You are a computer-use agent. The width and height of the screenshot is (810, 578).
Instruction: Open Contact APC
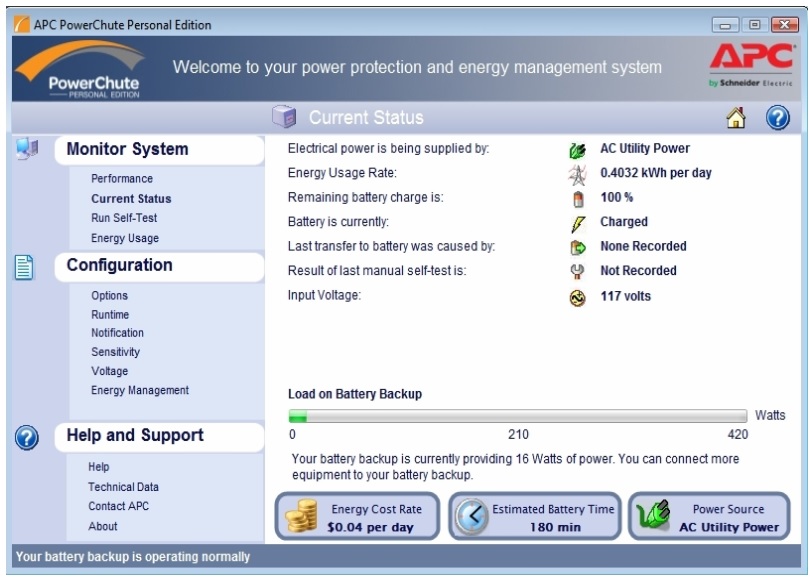[118, 506]
